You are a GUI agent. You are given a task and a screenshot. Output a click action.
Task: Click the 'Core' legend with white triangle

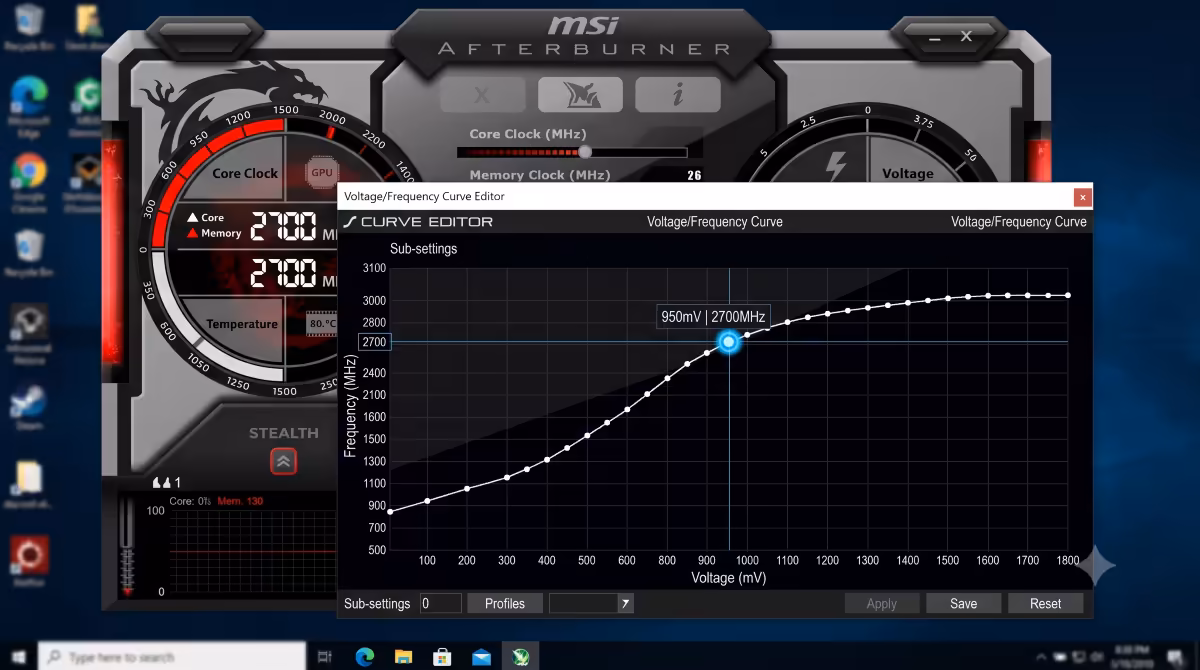point(206,217)
